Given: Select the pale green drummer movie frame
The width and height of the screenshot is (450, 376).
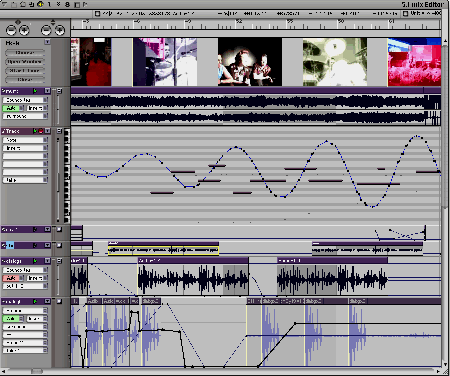Looking at the screenshot, I should tap(335, 62).
